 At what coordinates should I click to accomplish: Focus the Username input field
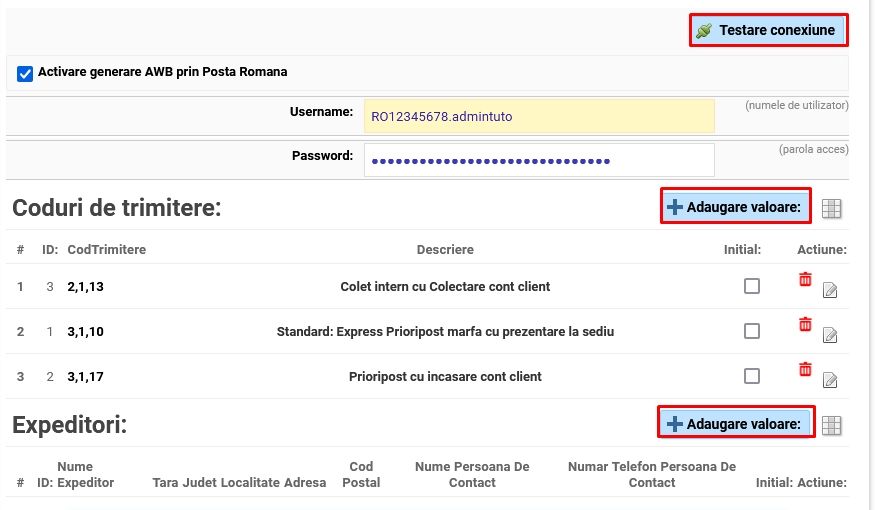coord(539,116)
